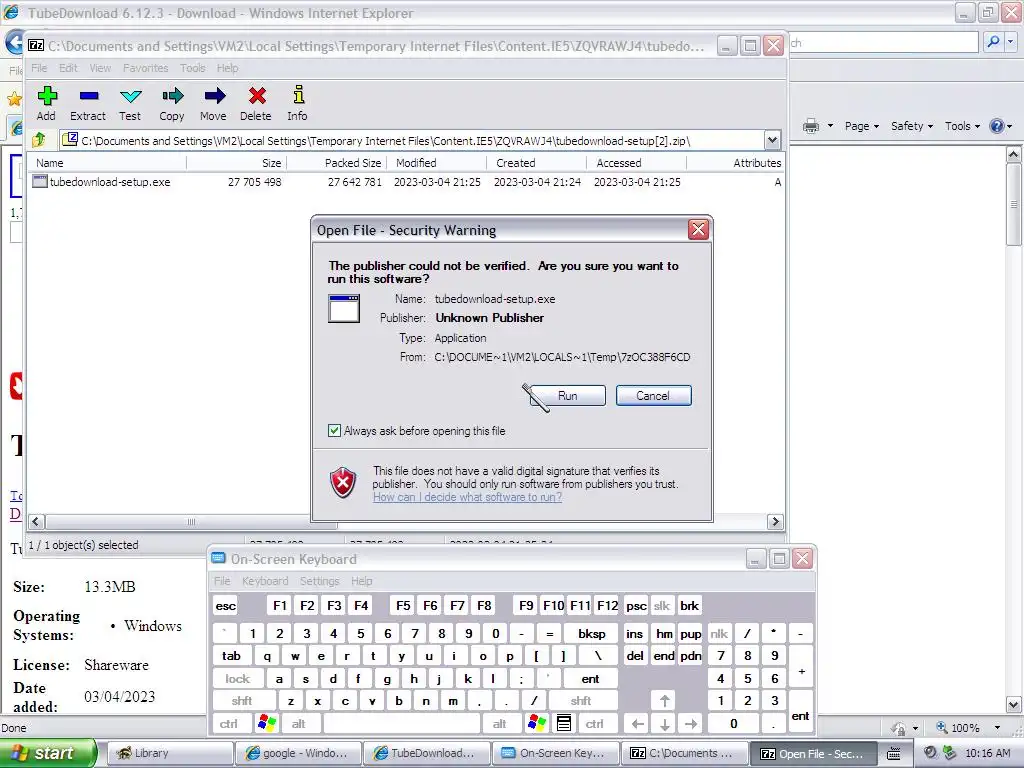1024x768 pixels.
Task: Click the 7-Zip scrollbar right arrow
Action: tap(775, 522)
